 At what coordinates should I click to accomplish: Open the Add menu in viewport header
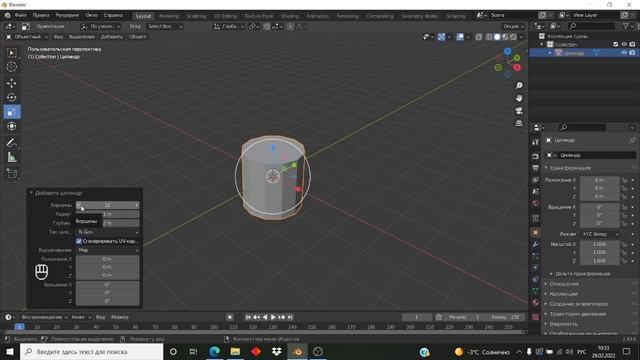point(111,37)
